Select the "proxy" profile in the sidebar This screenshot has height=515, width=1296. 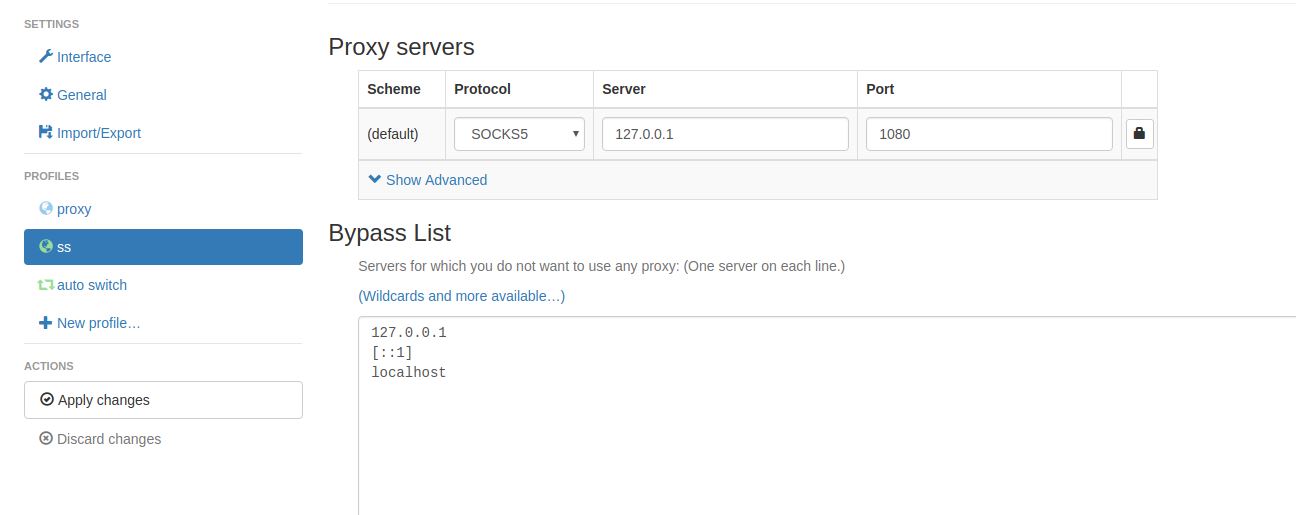tap(74, 209)
